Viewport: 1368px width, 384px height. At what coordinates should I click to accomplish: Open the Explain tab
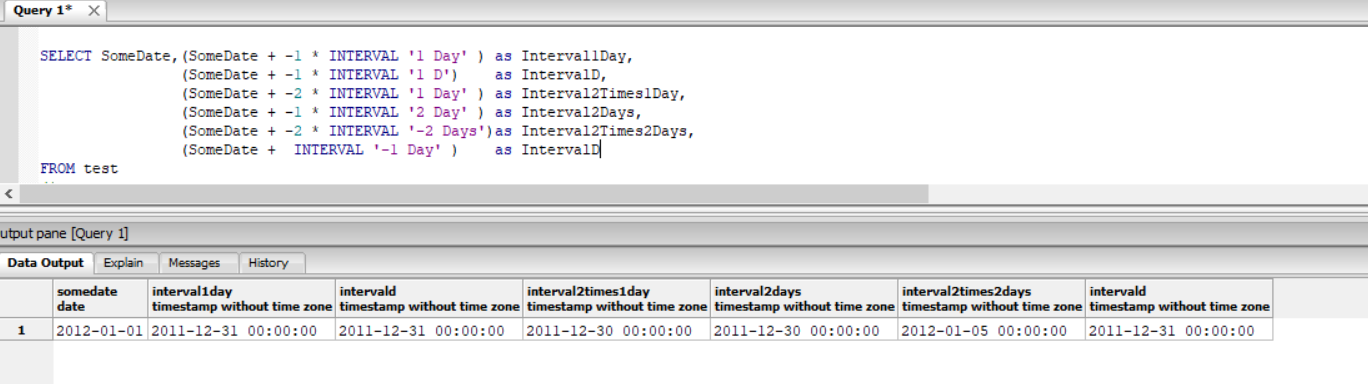(x=123, y=263)
